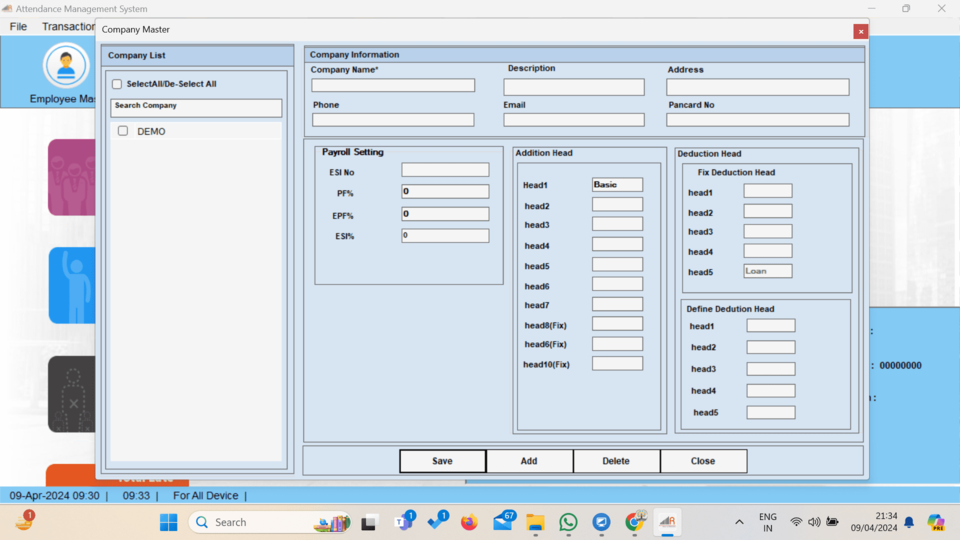Click the Fix Deduction head3 field
Image resolution: width=960 pixels, height=540 pixels.
click(x=768, y=231)
